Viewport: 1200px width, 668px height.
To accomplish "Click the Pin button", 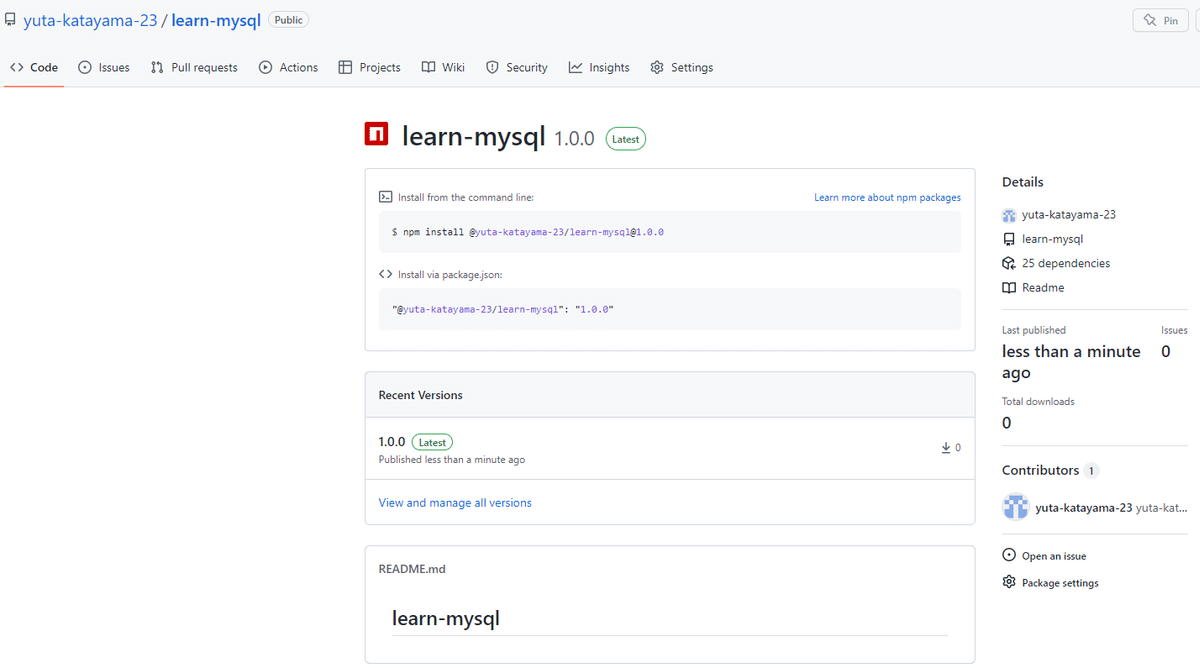I will pyautogui.click(x=1160, y=19).
